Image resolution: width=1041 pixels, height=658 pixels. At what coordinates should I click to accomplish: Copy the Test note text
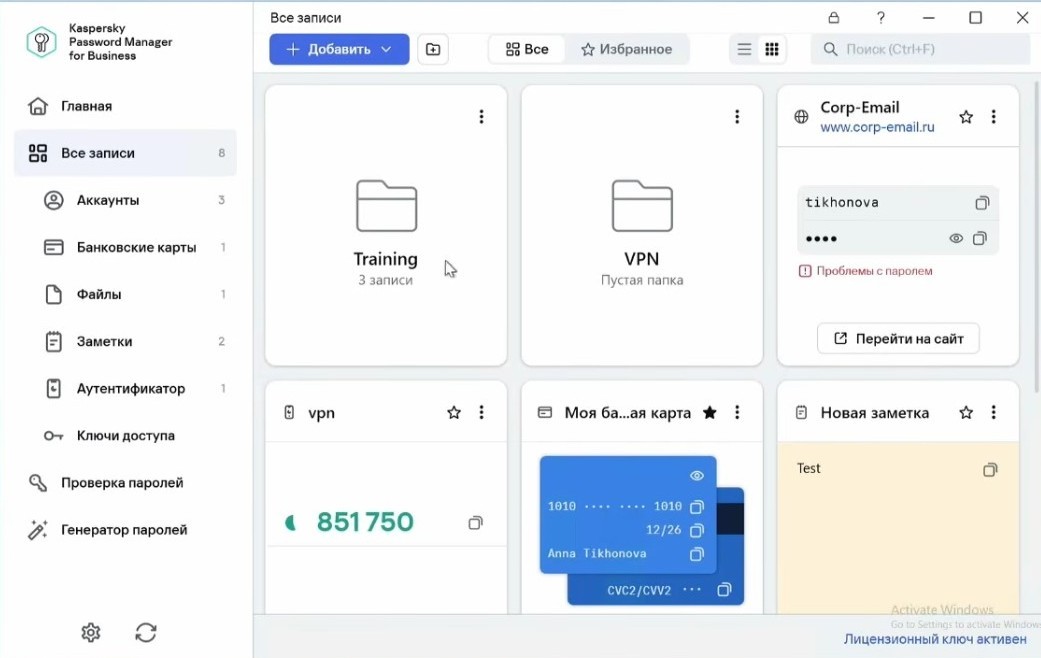(x=990, y=470)
